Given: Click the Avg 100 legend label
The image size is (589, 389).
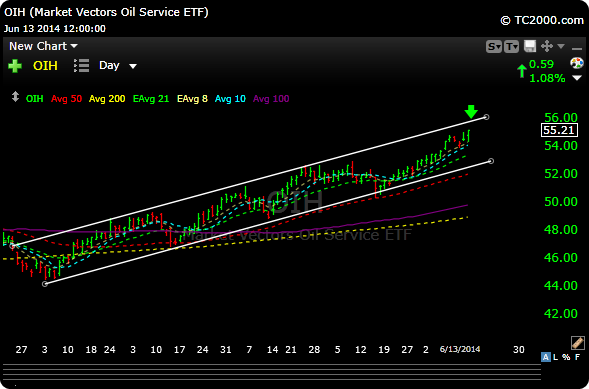Looking at the screenshot, I should coord(271,99).
